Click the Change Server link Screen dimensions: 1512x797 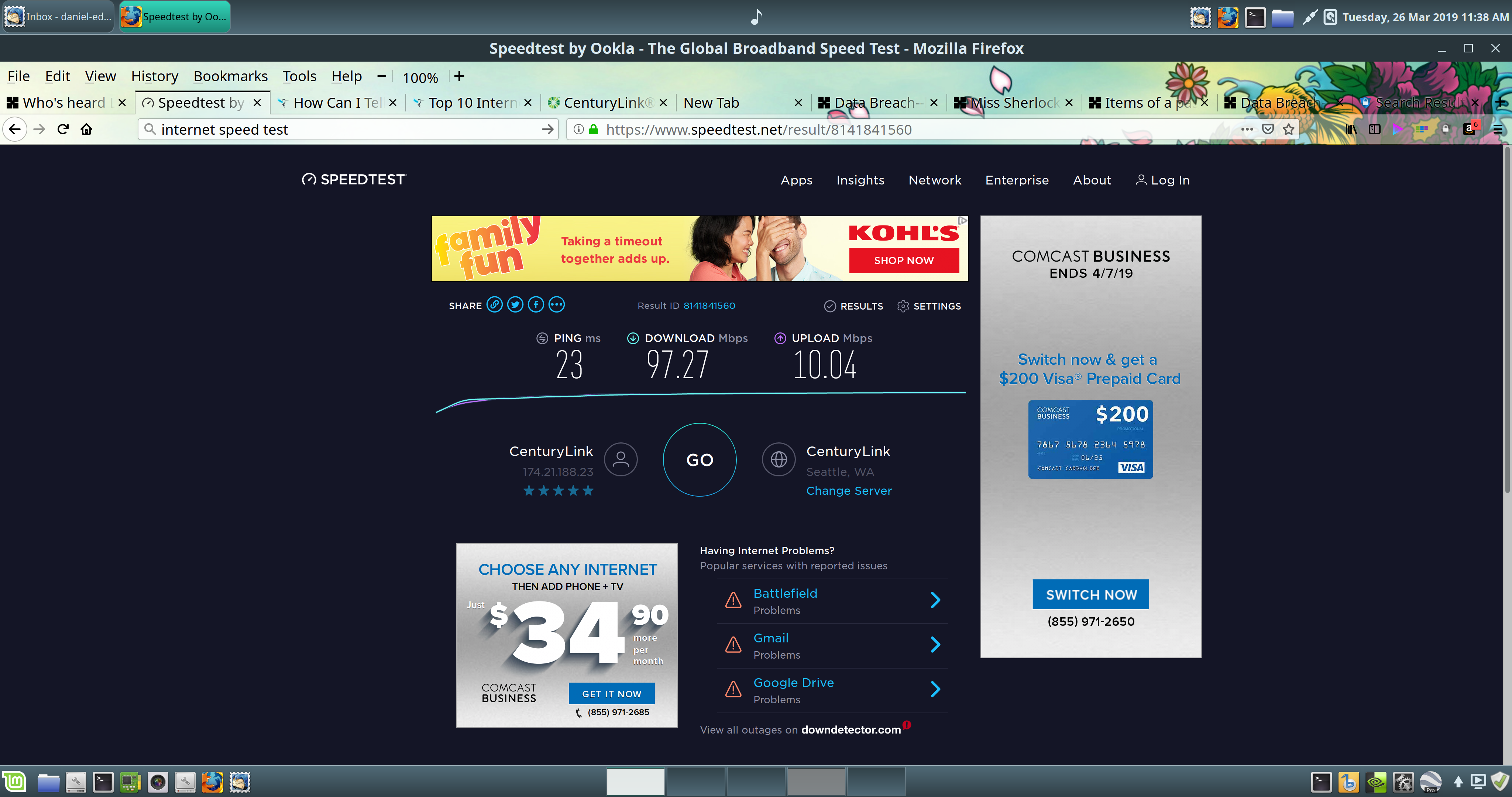pos(848,491)
